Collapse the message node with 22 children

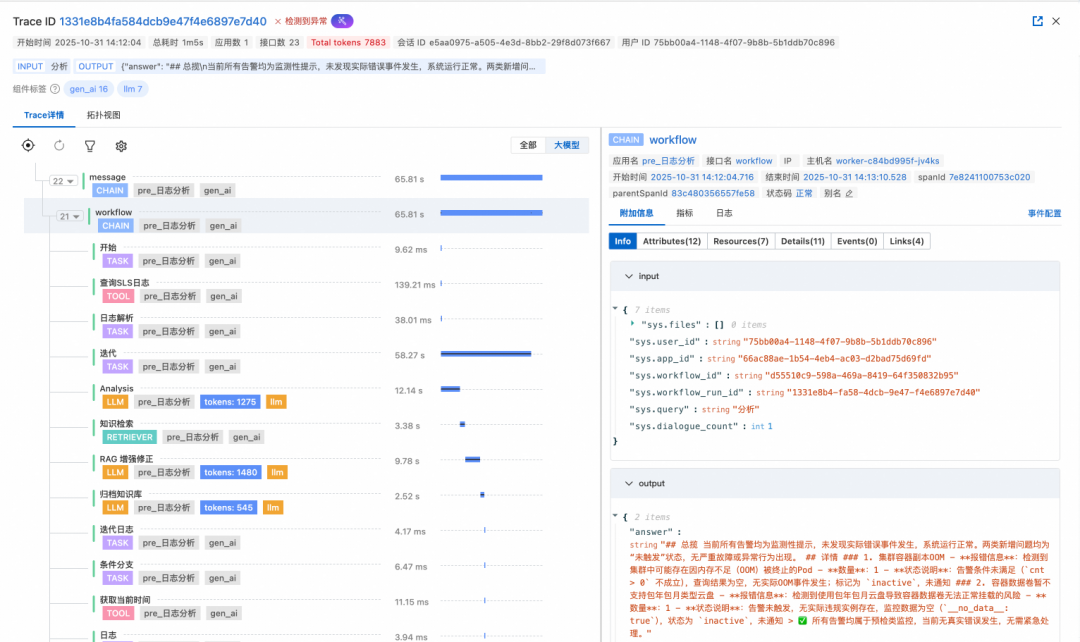63,181
